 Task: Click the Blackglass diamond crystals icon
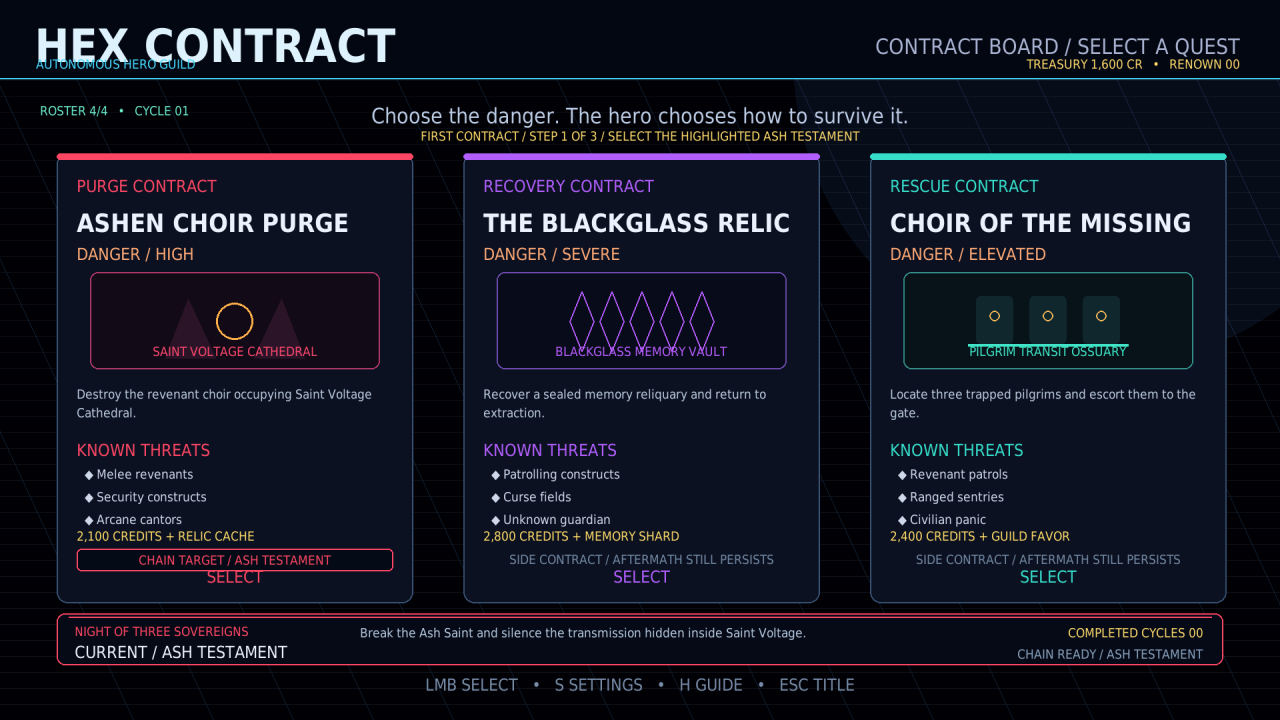[x=642, y=321]
